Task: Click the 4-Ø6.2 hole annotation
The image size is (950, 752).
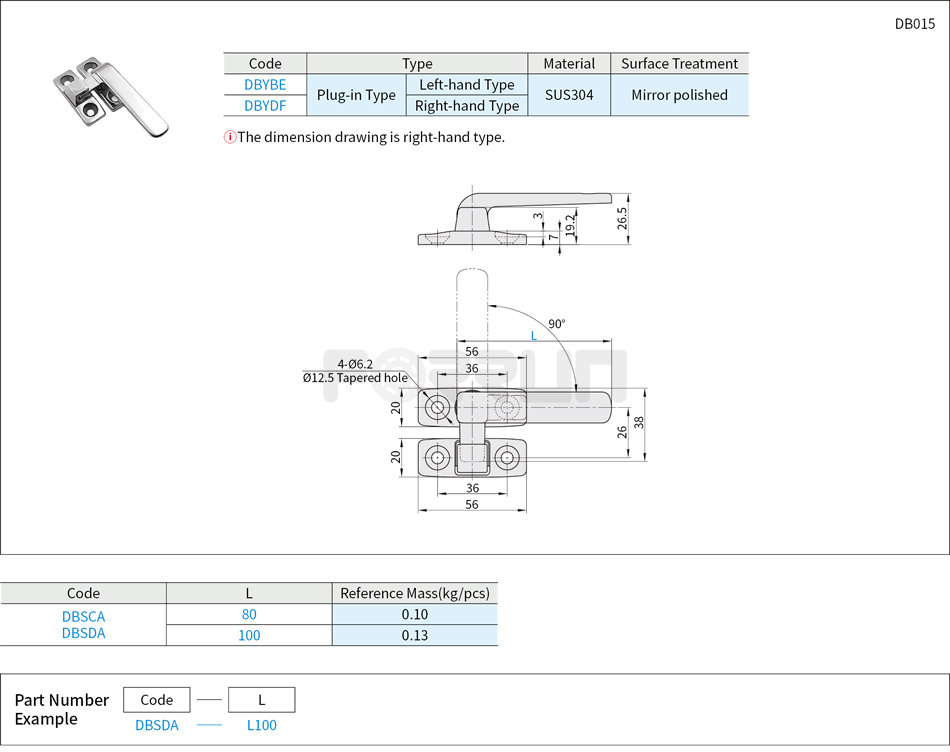Action: pyautogui.click(x=358, y=365)
